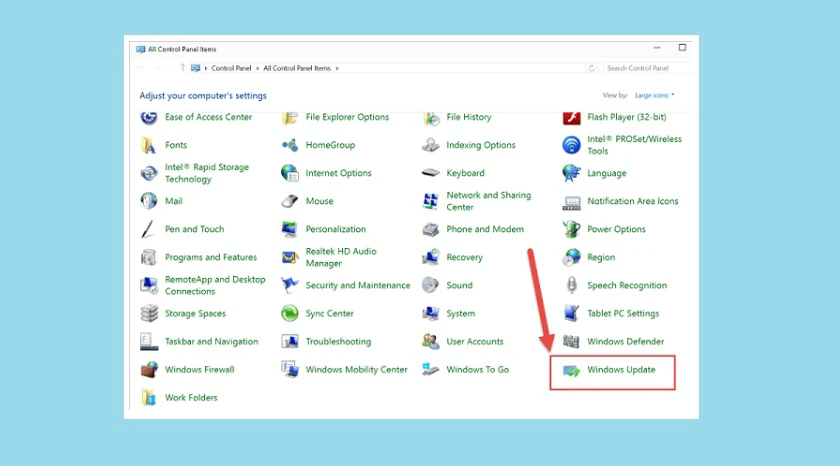This screenshot has height=466, width=840.
Task: Click the Region globe icon
Action: tap(572, 258)
